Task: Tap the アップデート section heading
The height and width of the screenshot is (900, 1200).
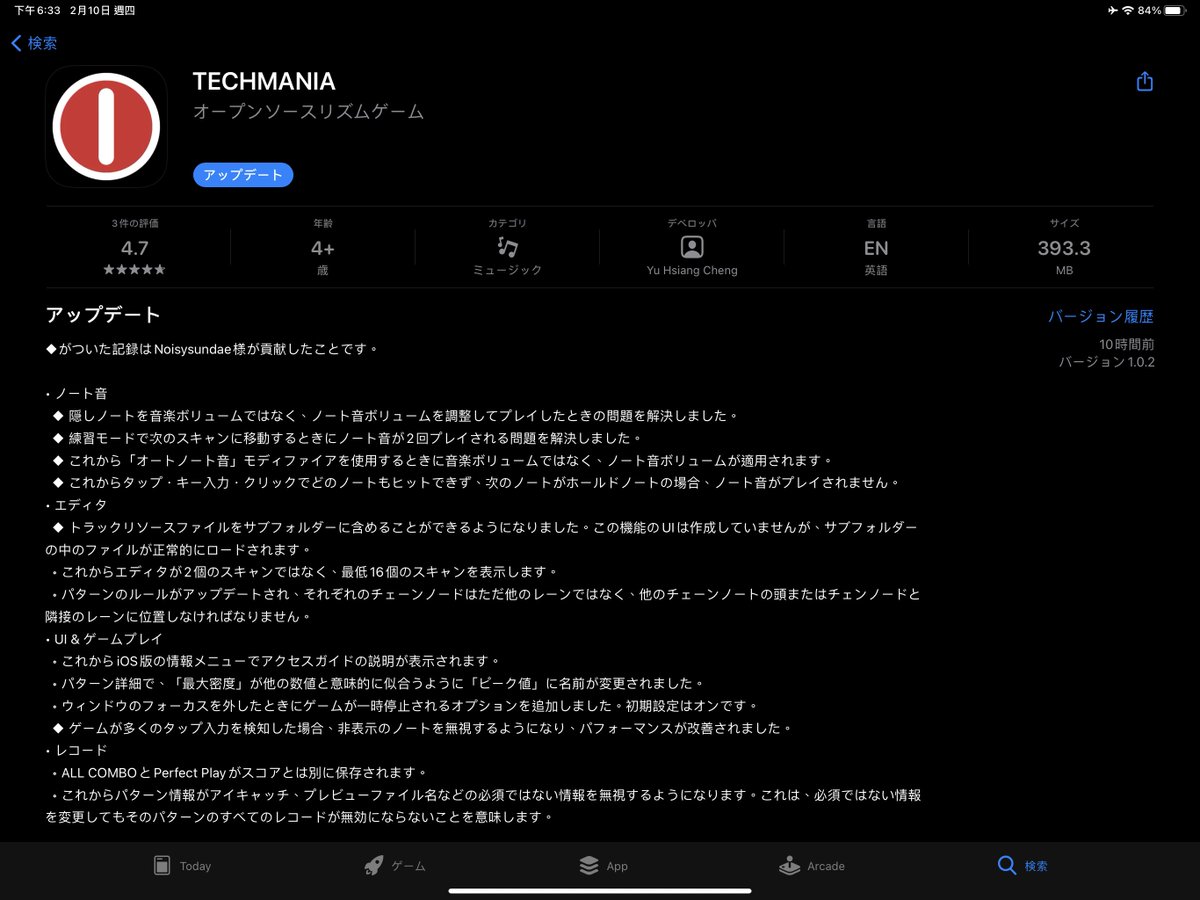Action: tap(103, 315)
